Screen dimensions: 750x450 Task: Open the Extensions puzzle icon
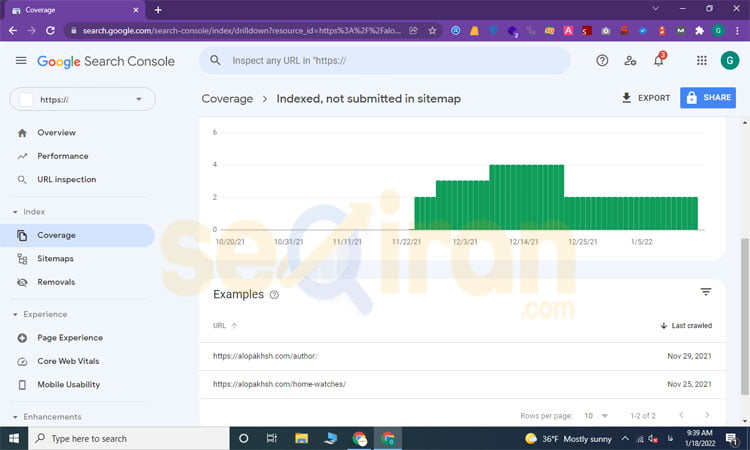click(x=699, y=31)
